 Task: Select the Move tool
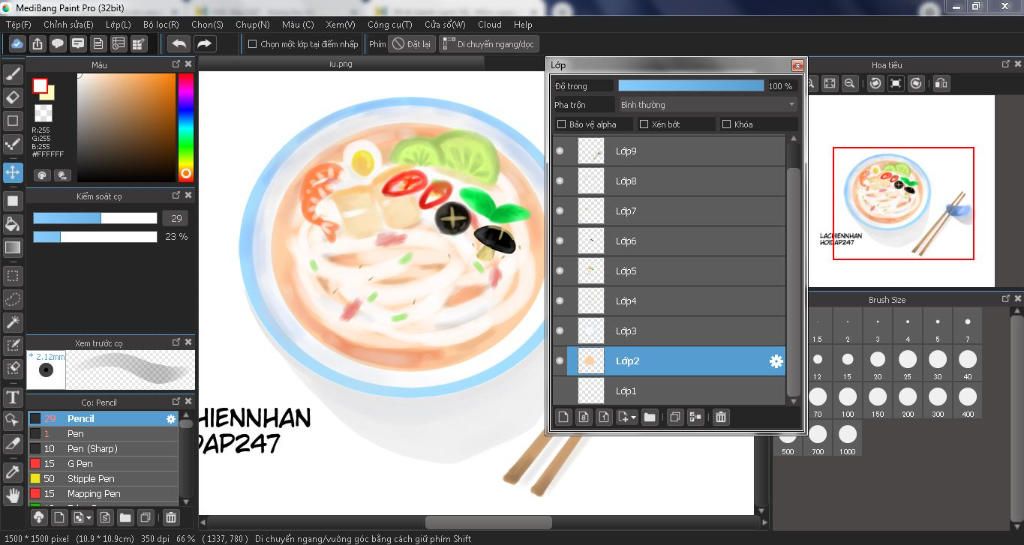(12, 172)
